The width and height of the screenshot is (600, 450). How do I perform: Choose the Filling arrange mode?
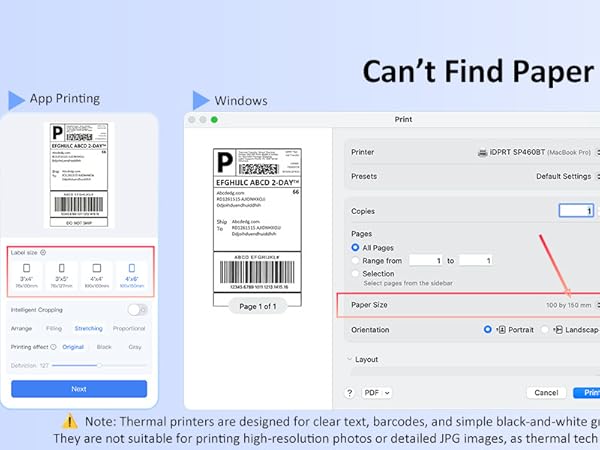pyautogui.click(x=54, y=328)
